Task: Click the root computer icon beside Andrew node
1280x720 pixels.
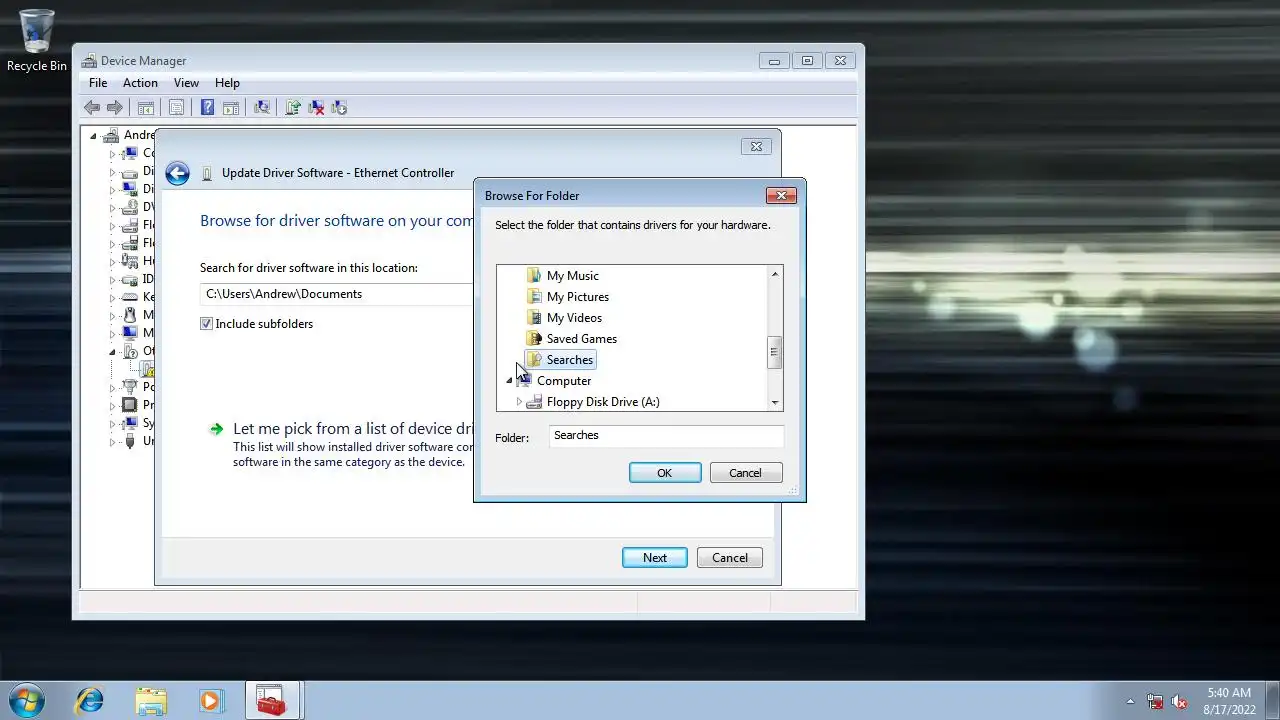Action: [110, 135]
